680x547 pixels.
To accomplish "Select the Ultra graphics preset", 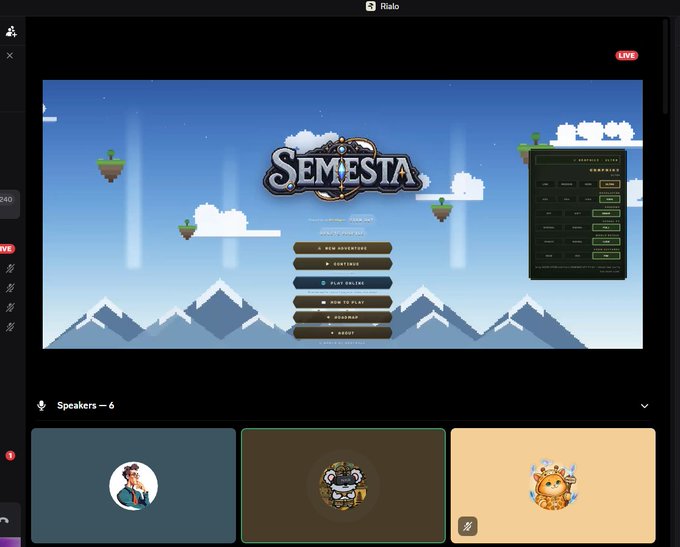I will pyautogui.click(x=609, y=184).
